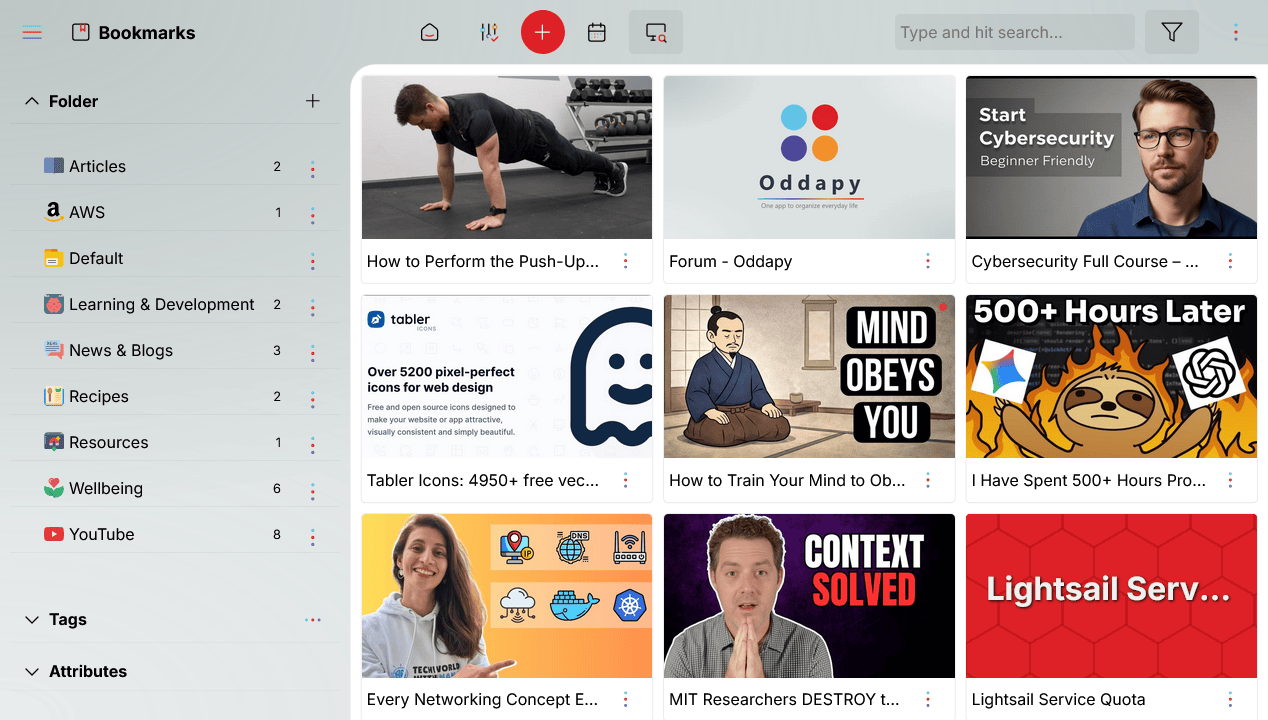Open the home view icon

pyautogui.click(x=429, y=31)
